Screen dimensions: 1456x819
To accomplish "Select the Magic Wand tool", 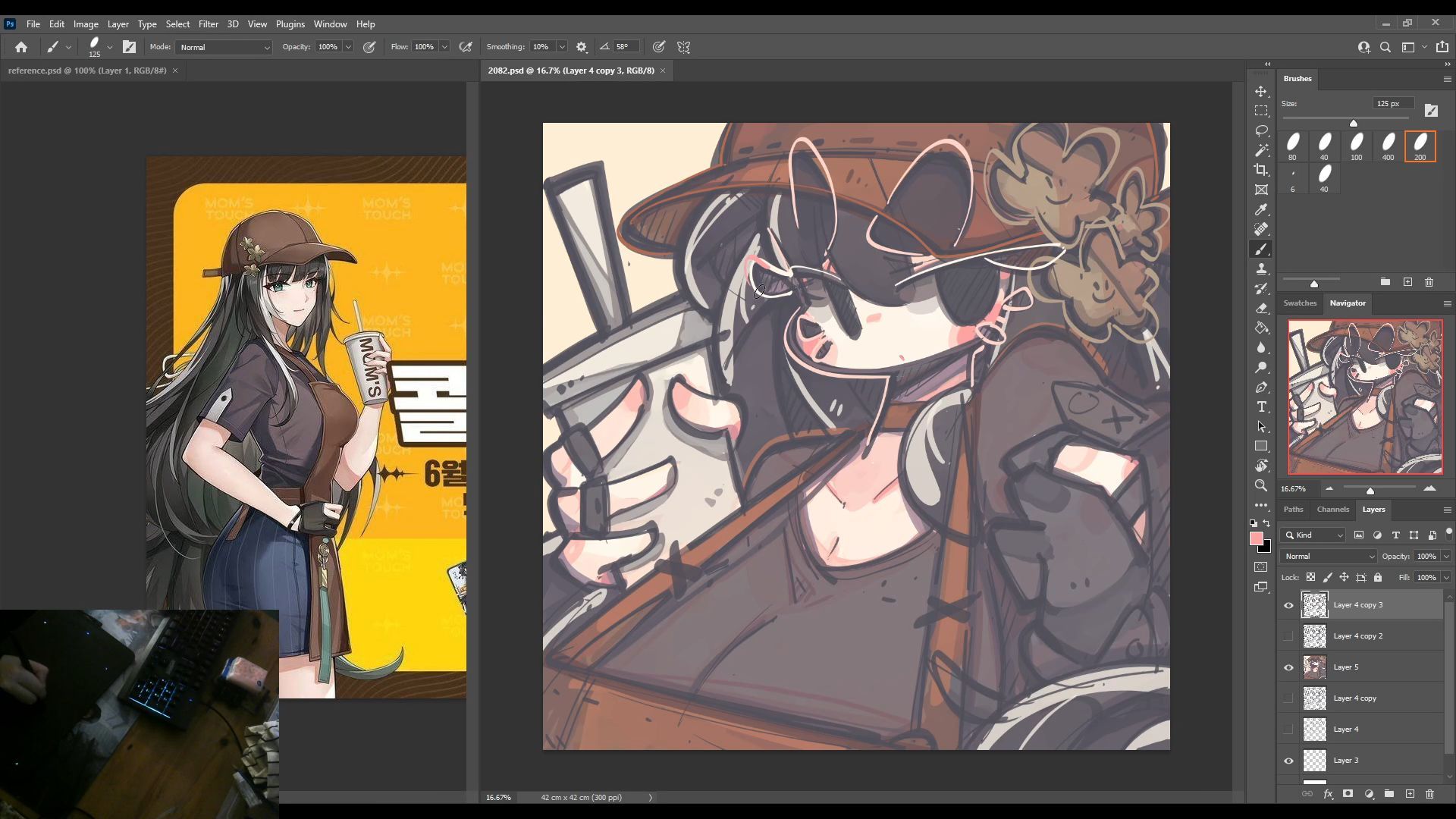I will coord(1261,150).
